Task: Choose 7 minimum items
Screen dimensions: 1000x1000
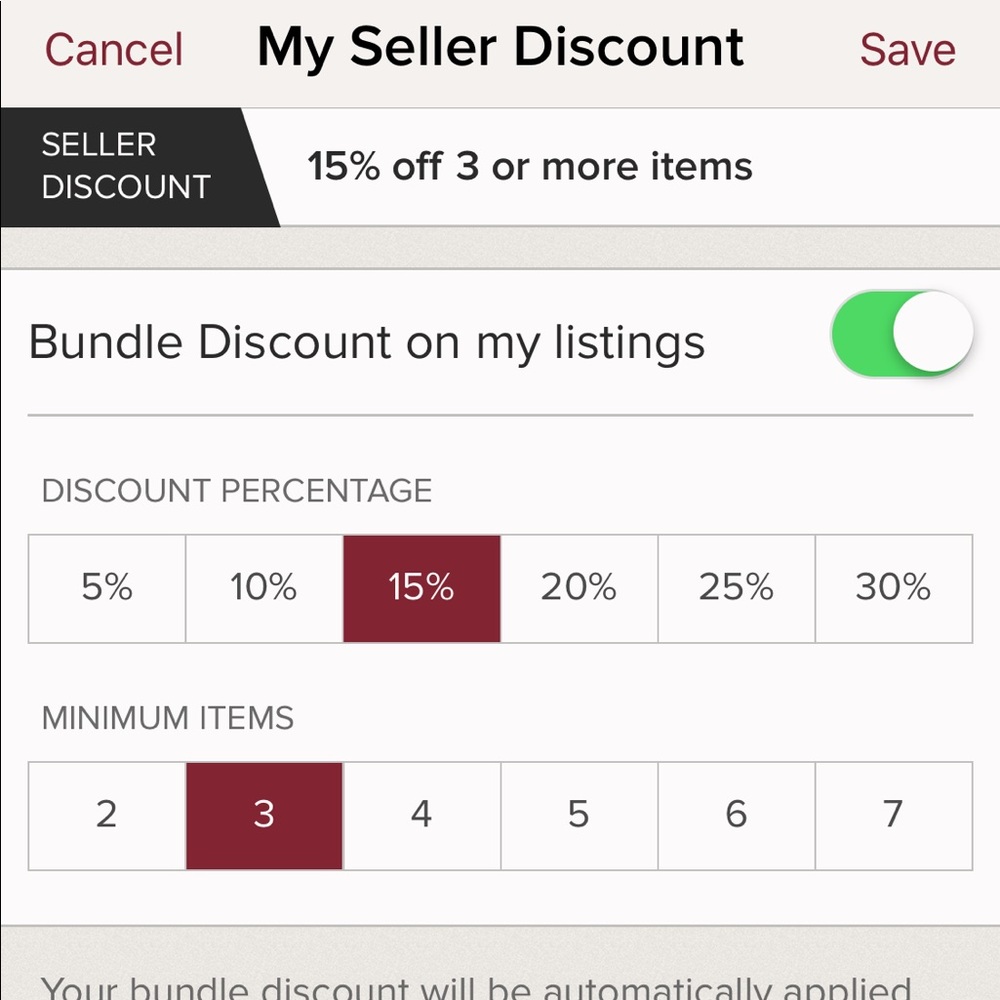Action: 894,815
